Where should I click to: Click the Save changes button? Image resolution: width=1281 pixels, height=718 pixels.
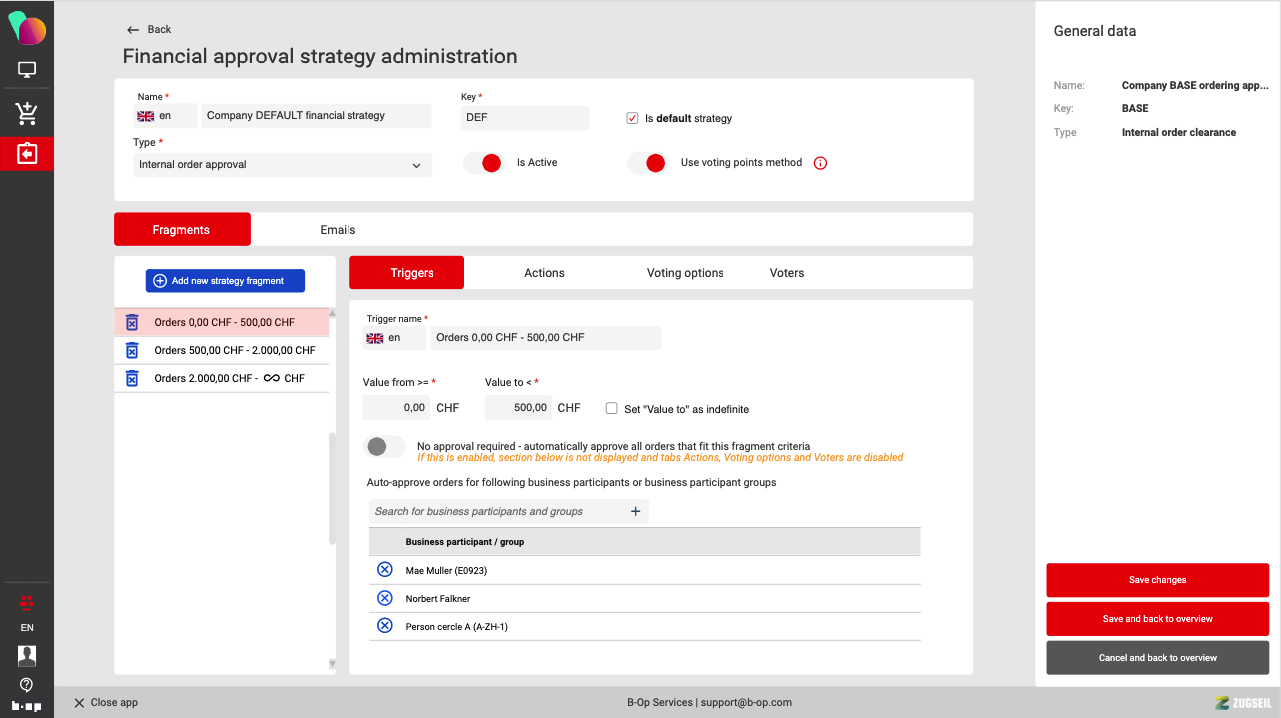pyautogui.click(x=1157, y=580)
